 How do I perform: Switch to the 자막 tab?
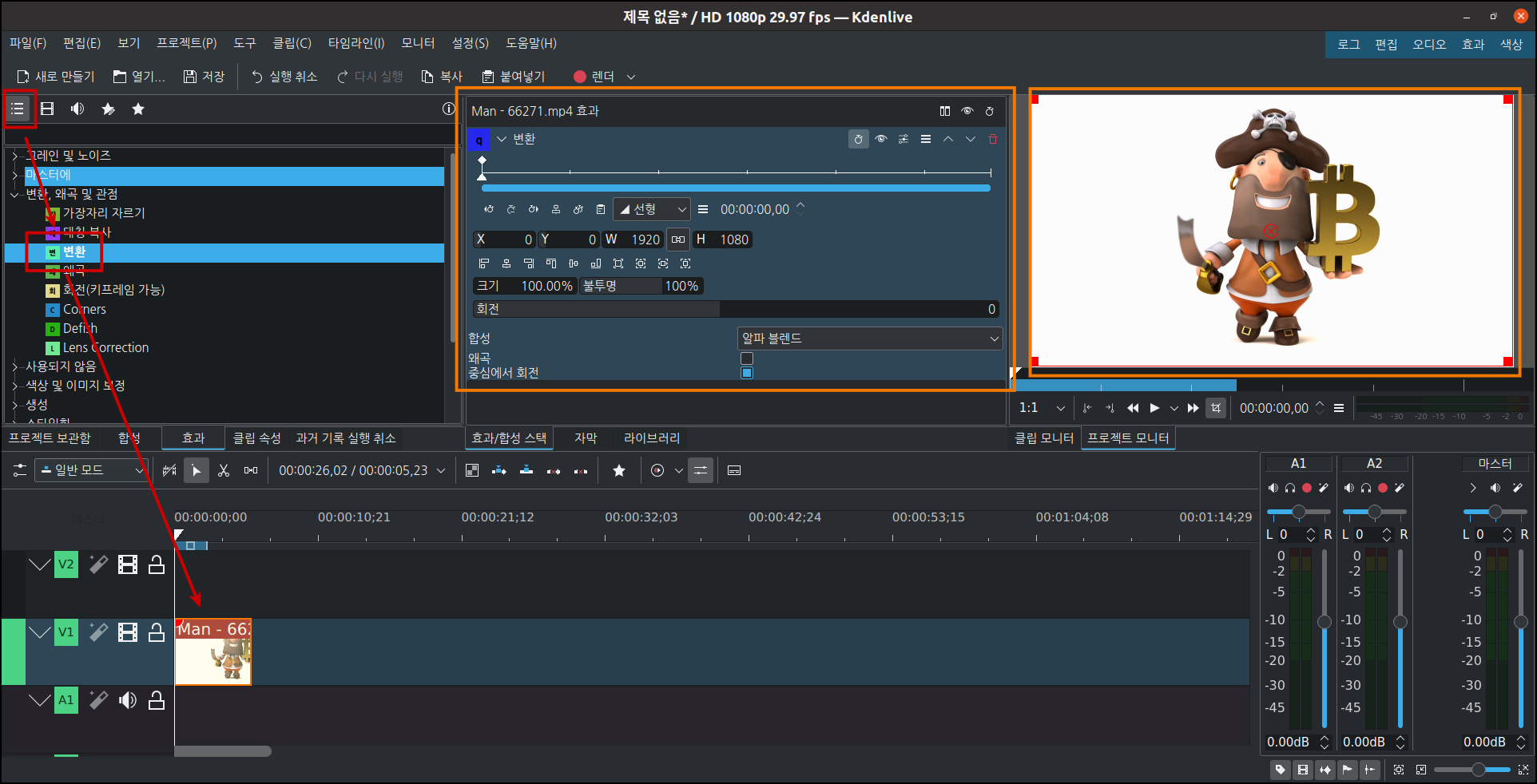tap(584, 438)
